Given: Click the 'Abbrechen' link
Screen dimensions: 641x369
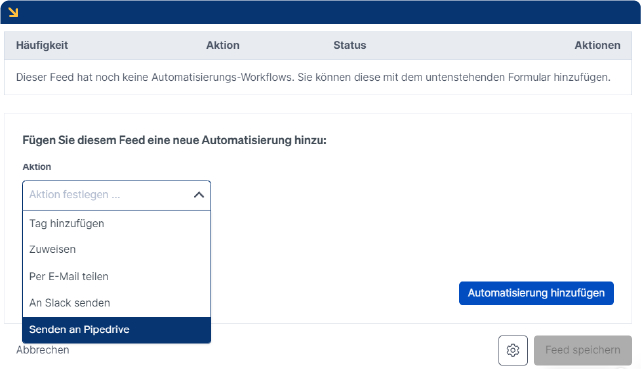Looking at the screenshot, I should (43, 350).
